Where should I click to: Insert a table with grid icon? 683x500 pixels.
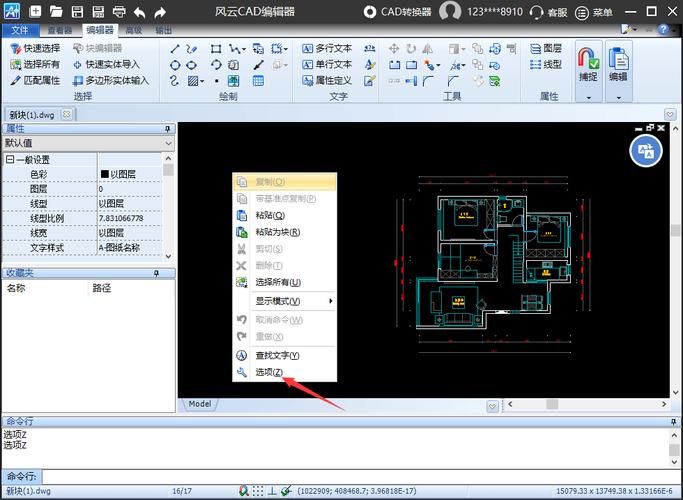(x=258, y=81)
